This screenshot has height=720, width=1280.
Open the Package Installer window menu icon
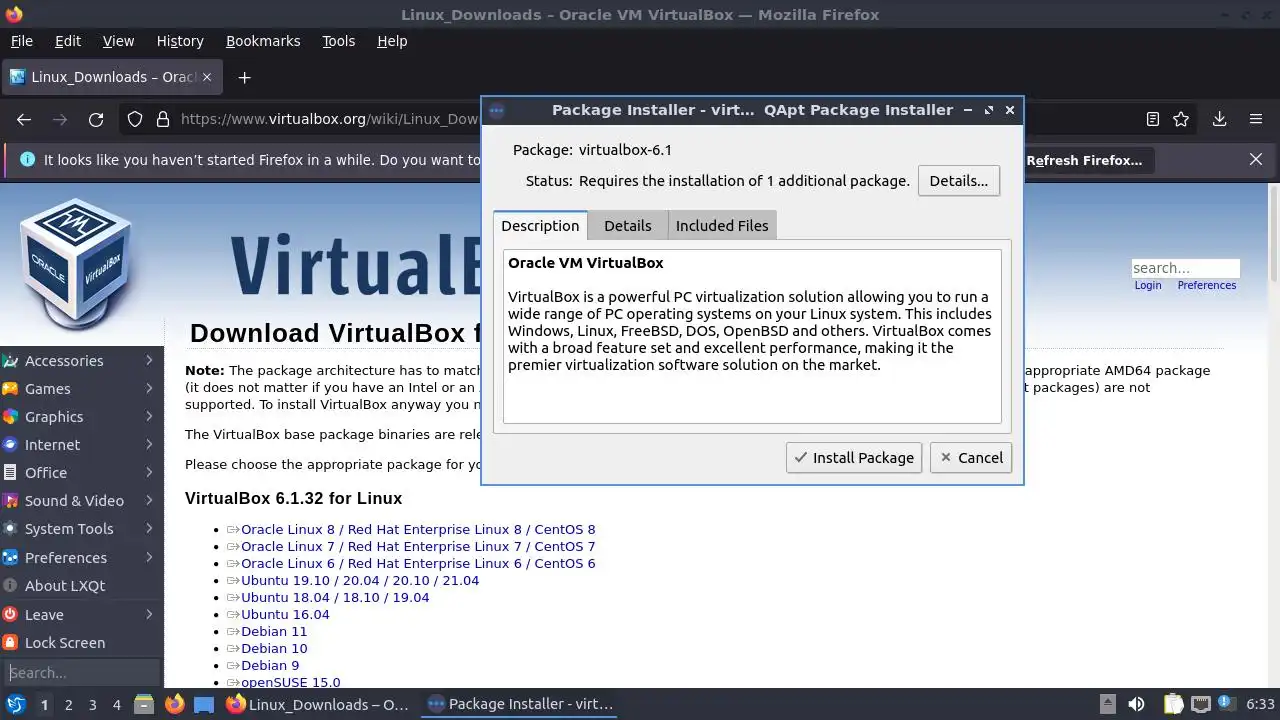coord(497,110)
